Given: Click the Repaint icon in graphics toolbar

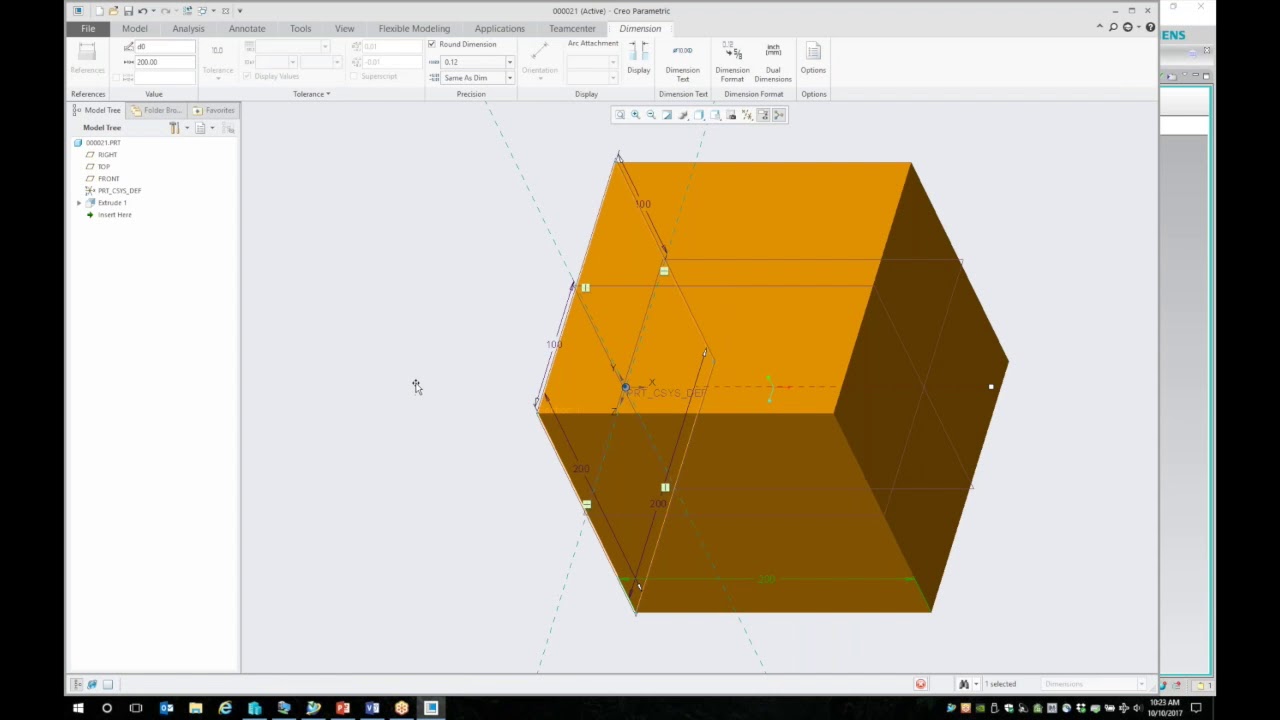Looking at the screenshot, I should [667, 115].
